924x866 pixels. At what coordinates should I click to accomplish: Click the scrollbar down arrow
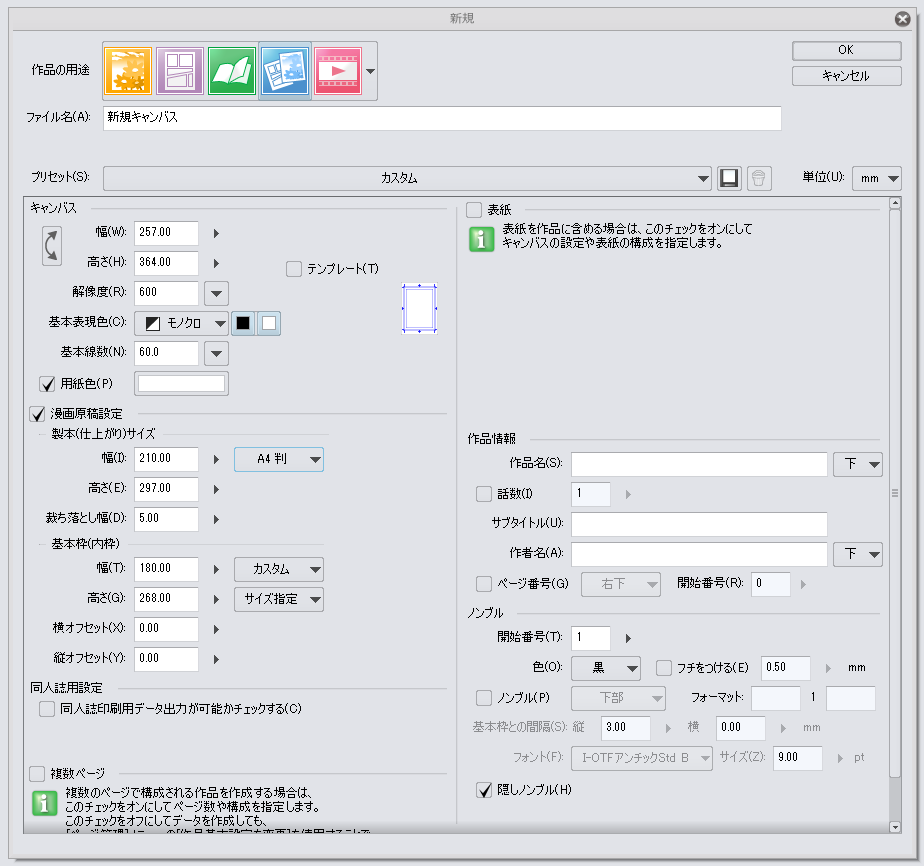[895, 827]
